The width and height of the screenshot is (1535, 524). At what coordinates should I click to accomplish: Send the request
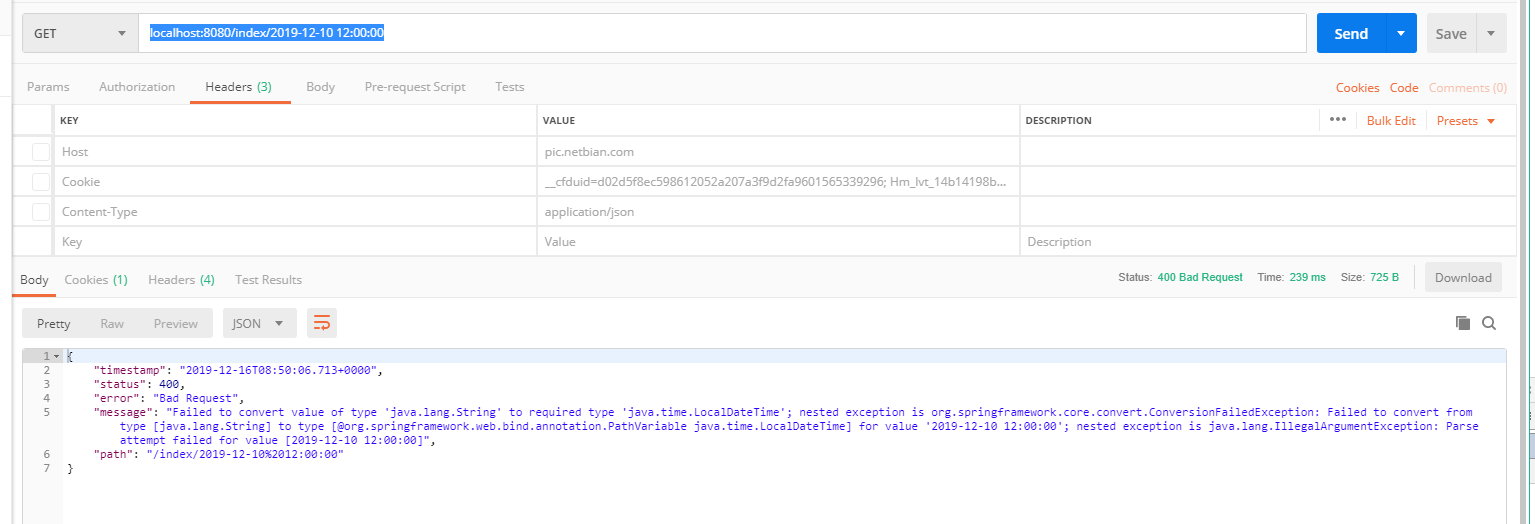(x=1350, y=33)
